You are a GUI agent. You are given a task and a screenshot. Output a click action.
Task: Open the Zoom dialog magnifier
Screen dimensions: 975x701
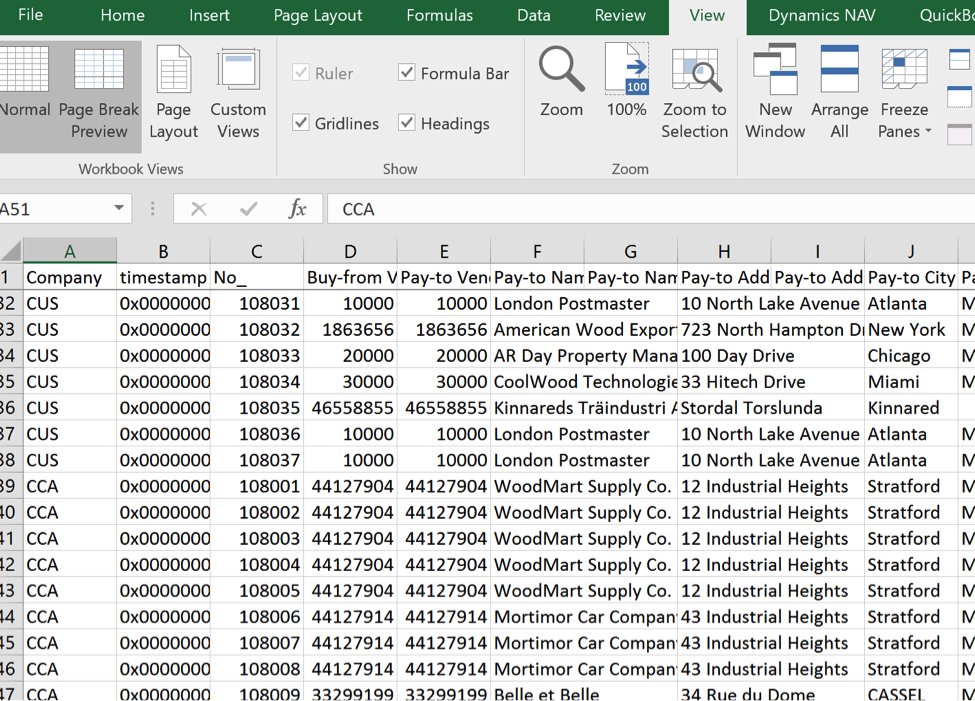coord(561,82)
